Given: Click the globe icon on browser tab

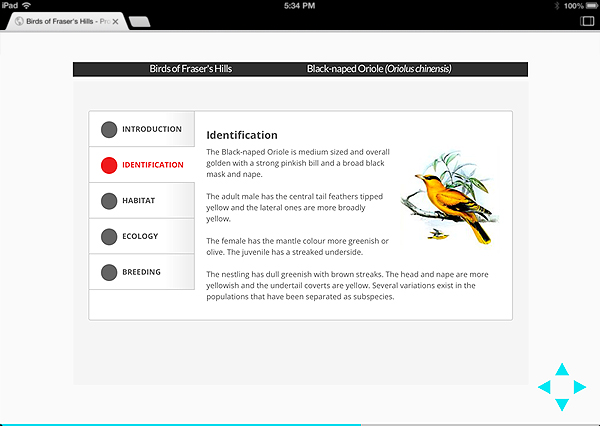Looking at the screenshot, I should click(x=19, y=21).
